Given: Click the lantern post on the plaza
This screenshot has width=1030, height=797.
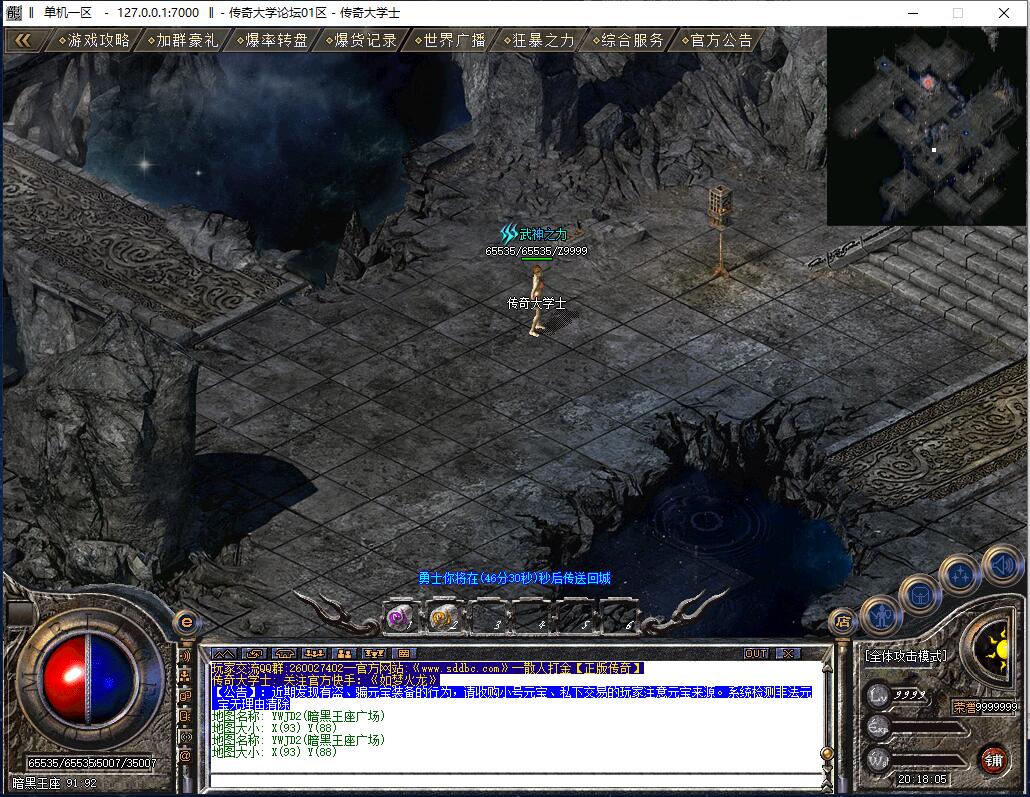Looking at the screenshot, I should 720,231.
